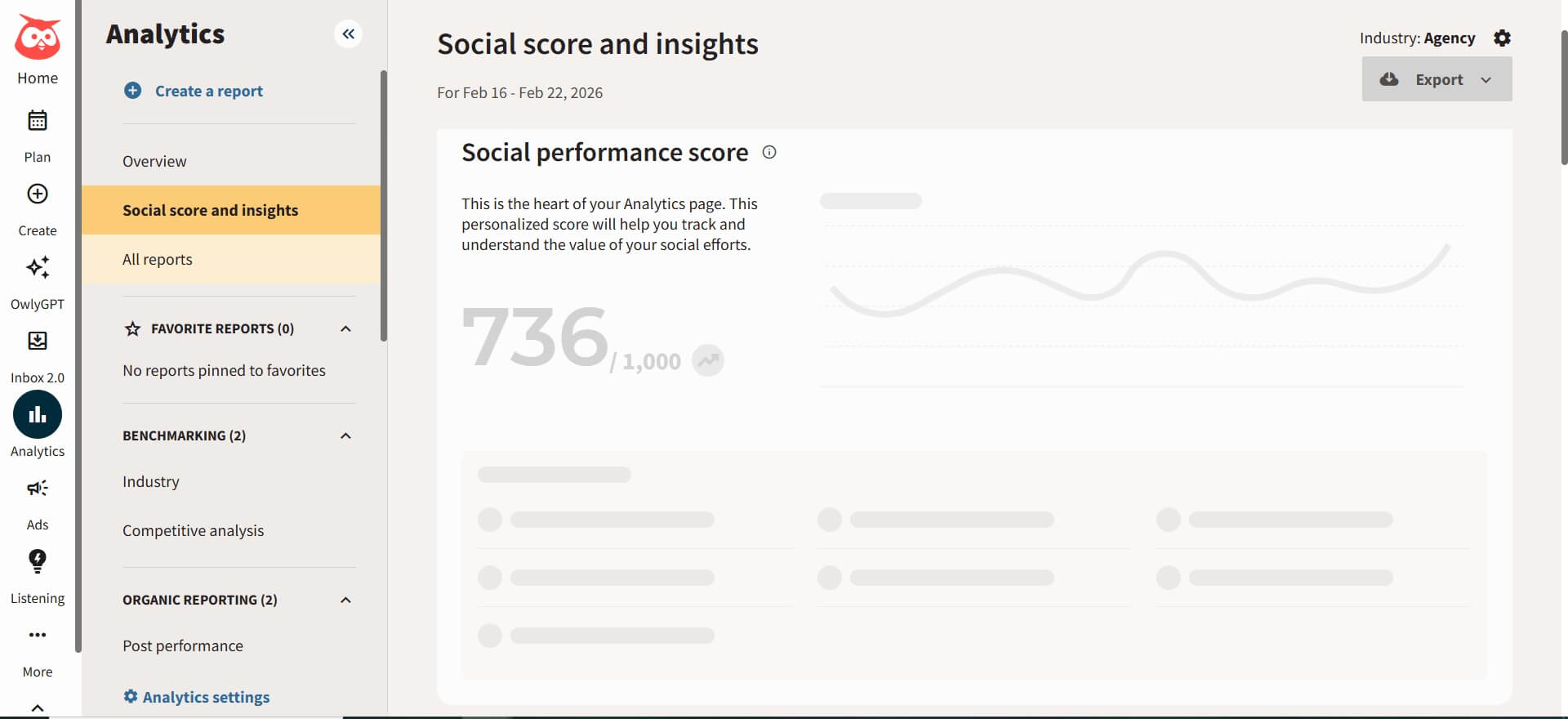Viewport: 1568px width, 719px height.
Task: Click the info icon beside Social performance score
Action: [768, 152]
